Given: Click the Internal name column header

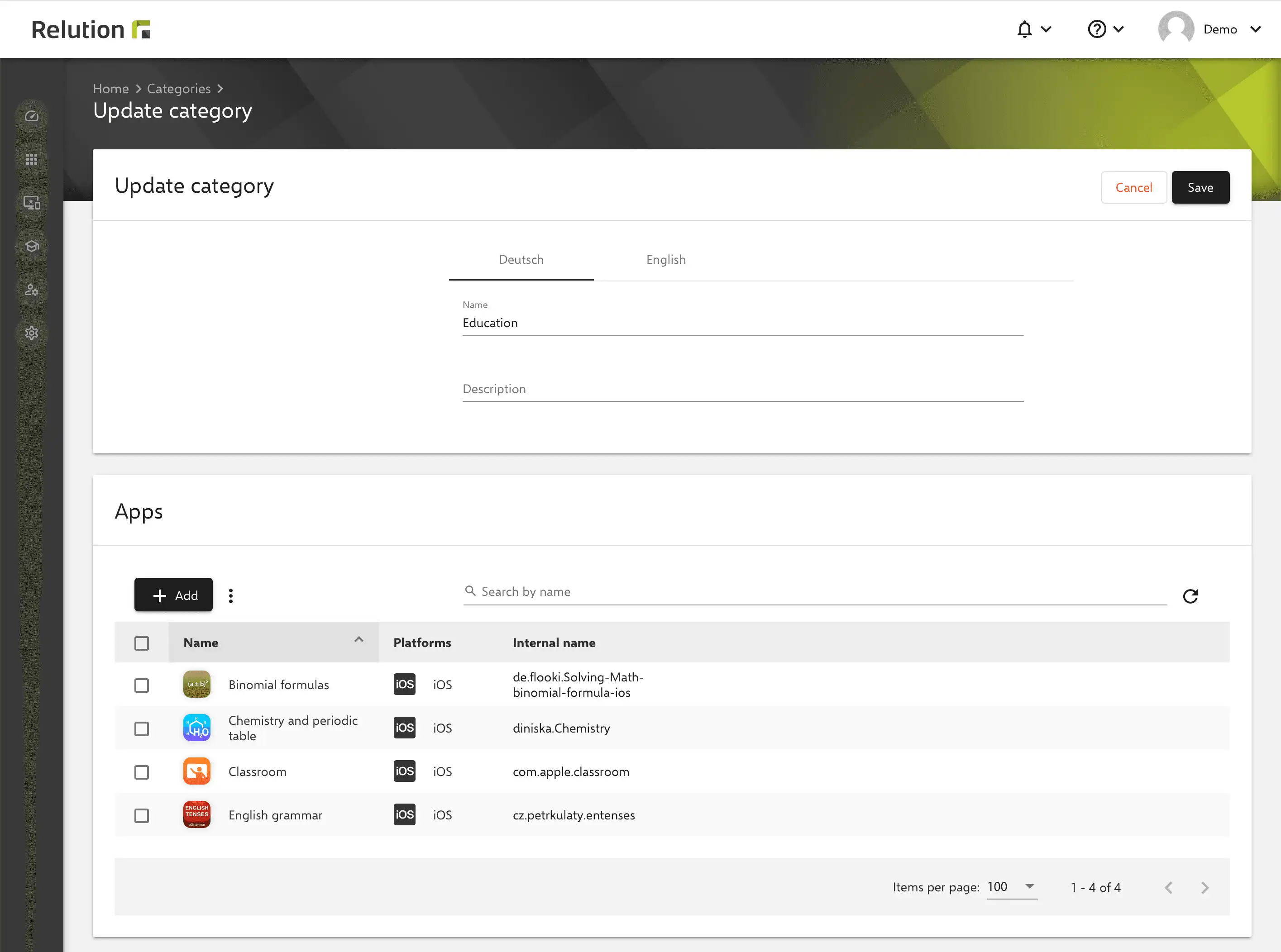Looking at the screenshot, I should 554,643.
